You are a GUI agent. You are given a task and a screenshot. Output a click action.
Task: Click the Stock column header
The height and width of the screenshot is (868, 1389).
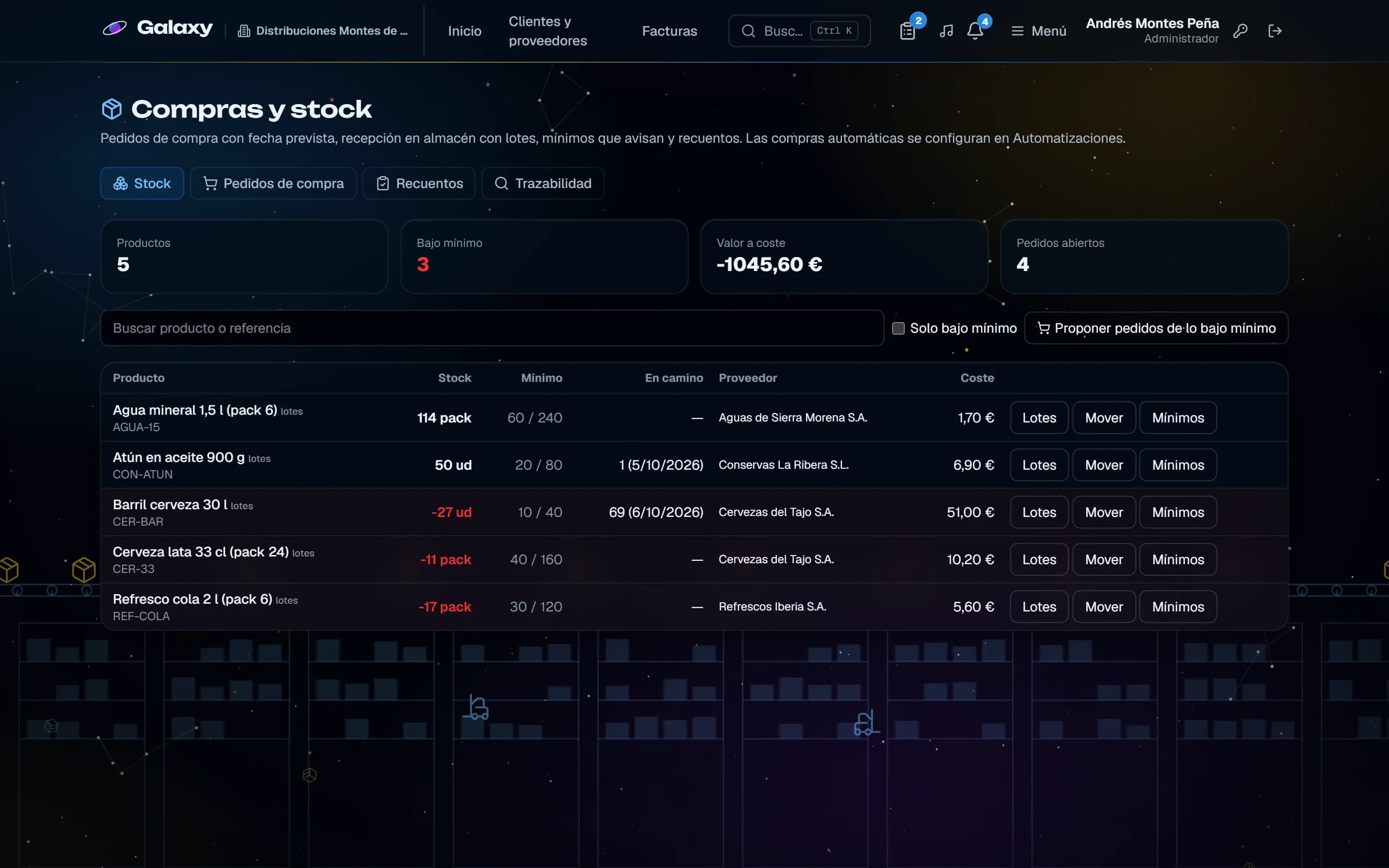(x=454, y=378)
